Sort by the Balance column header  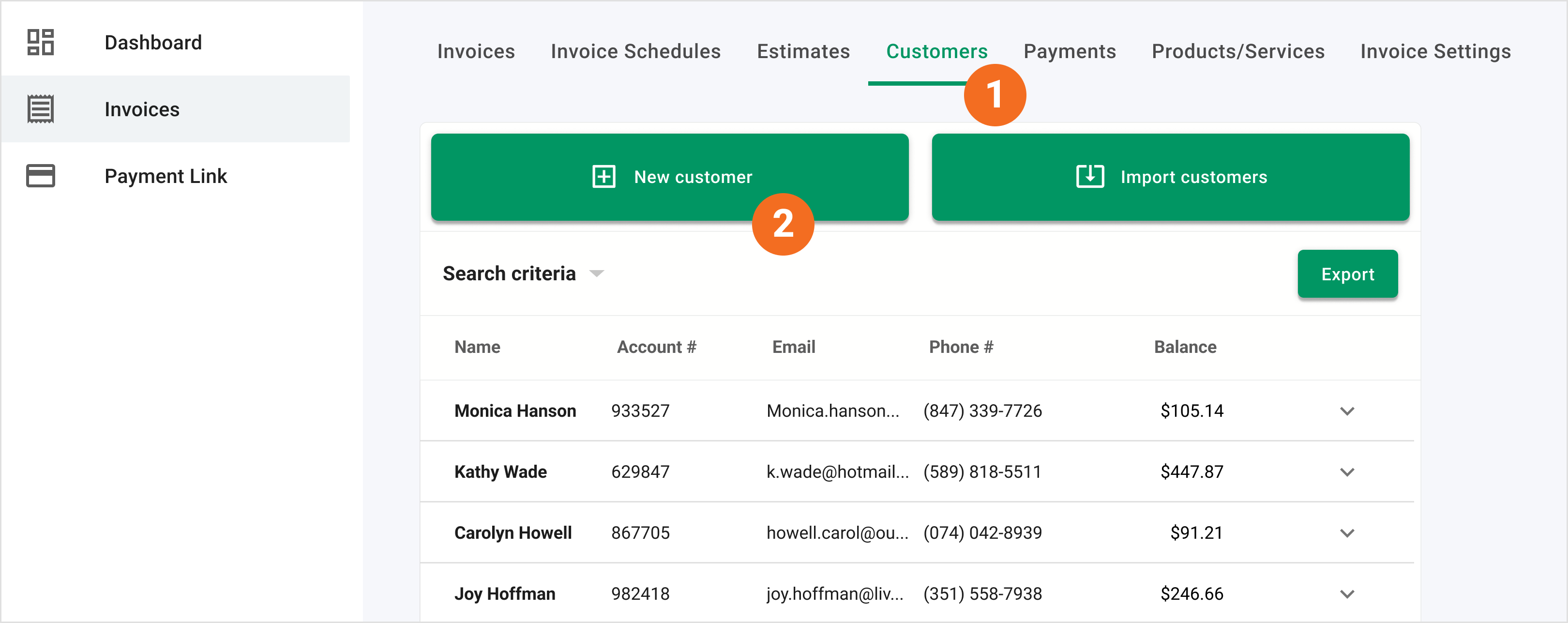(x=1185, y=347)
